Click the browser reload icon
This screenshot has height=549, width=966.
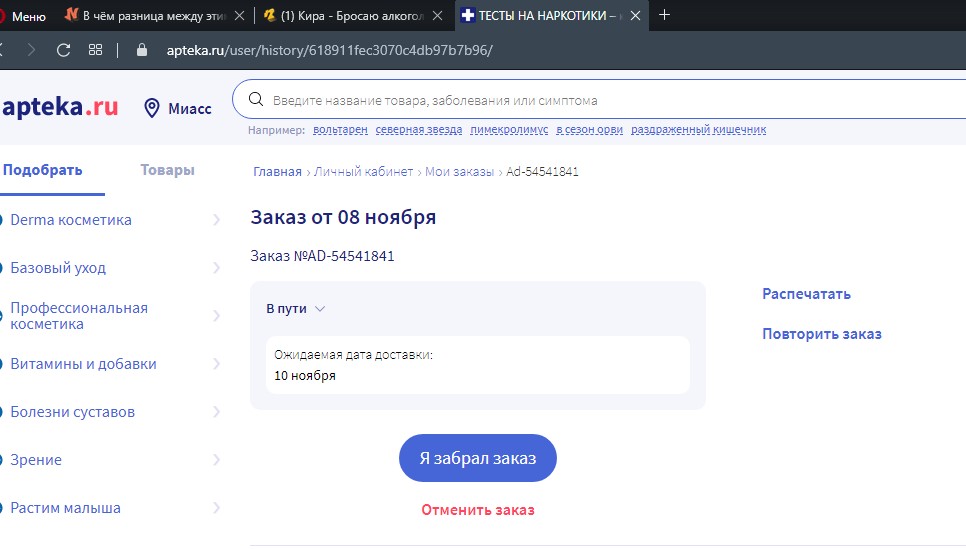click(63, 49)
